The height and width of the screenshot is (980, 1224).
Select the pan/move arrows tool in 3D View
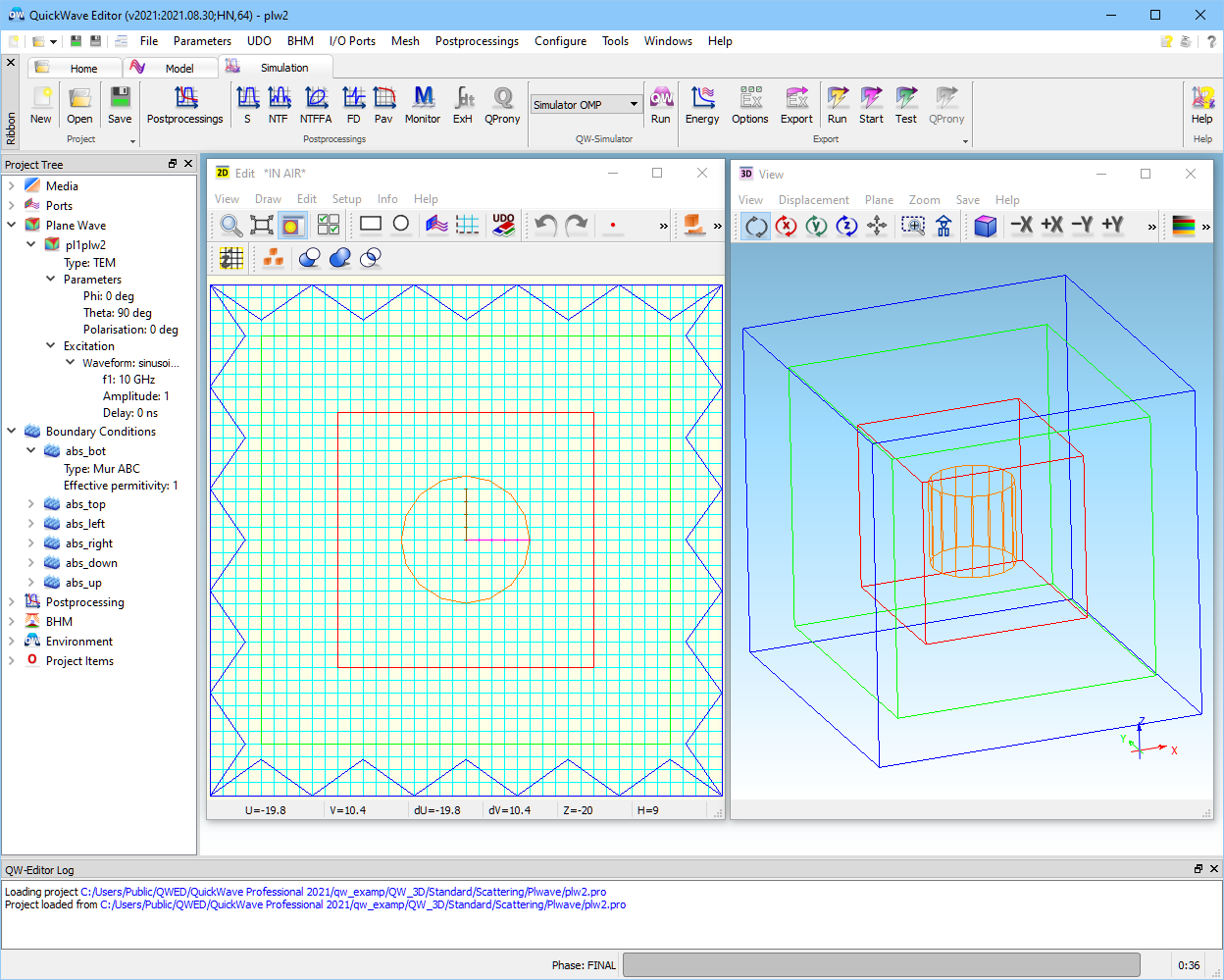pos(878,227)
